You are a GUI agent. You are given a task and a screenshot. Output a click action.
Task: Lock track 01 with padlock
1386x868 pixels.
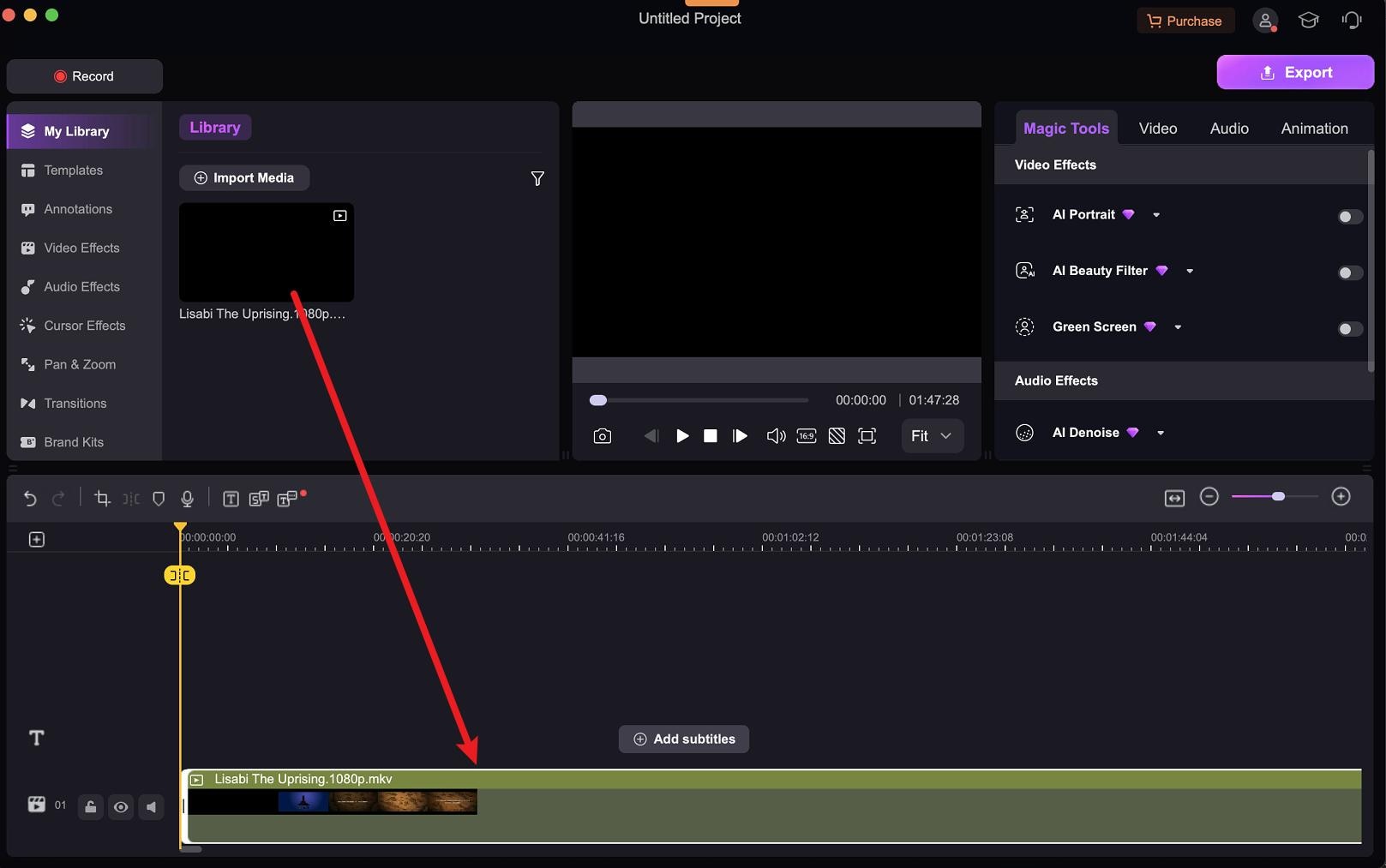coord(91,806)
